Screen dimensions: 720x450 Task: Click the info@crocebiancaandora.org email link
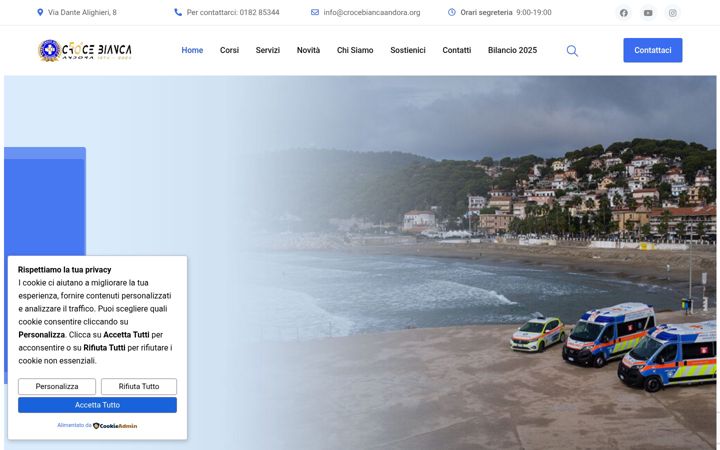(371, 12)
